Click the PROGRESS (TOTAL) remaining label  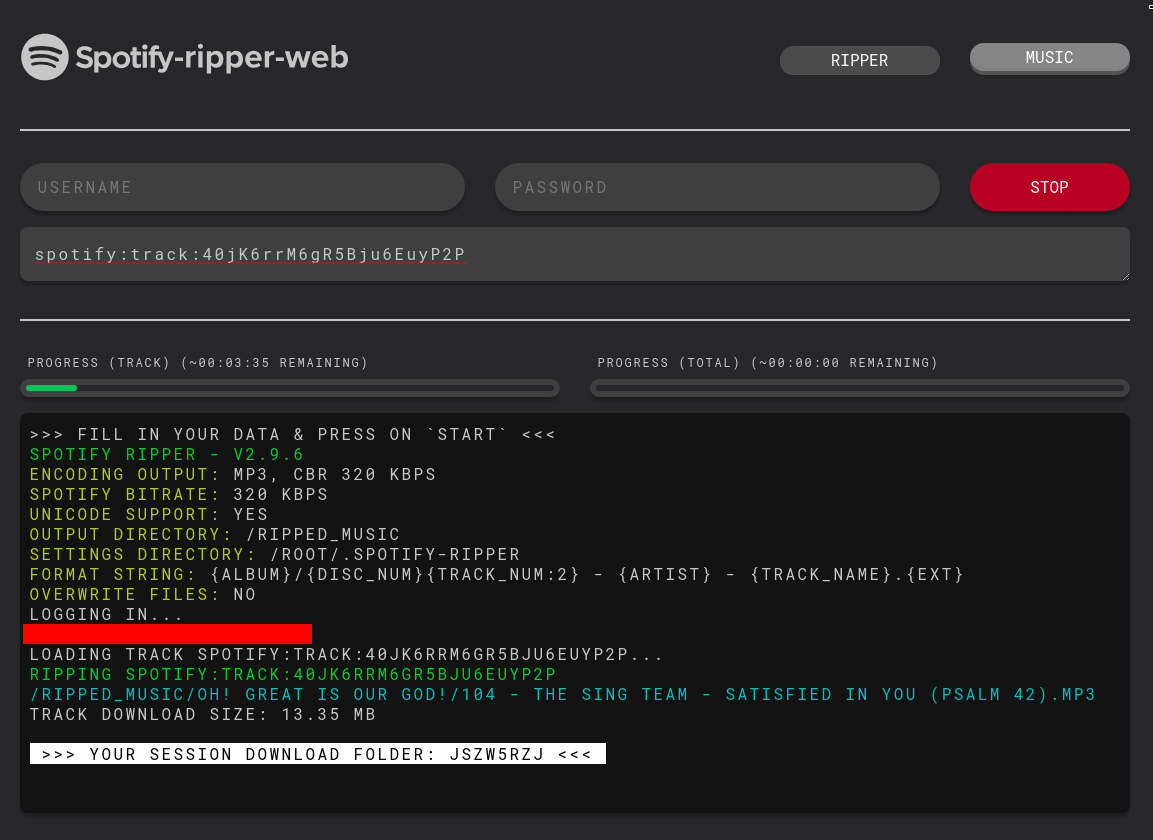tap(768, 363)
